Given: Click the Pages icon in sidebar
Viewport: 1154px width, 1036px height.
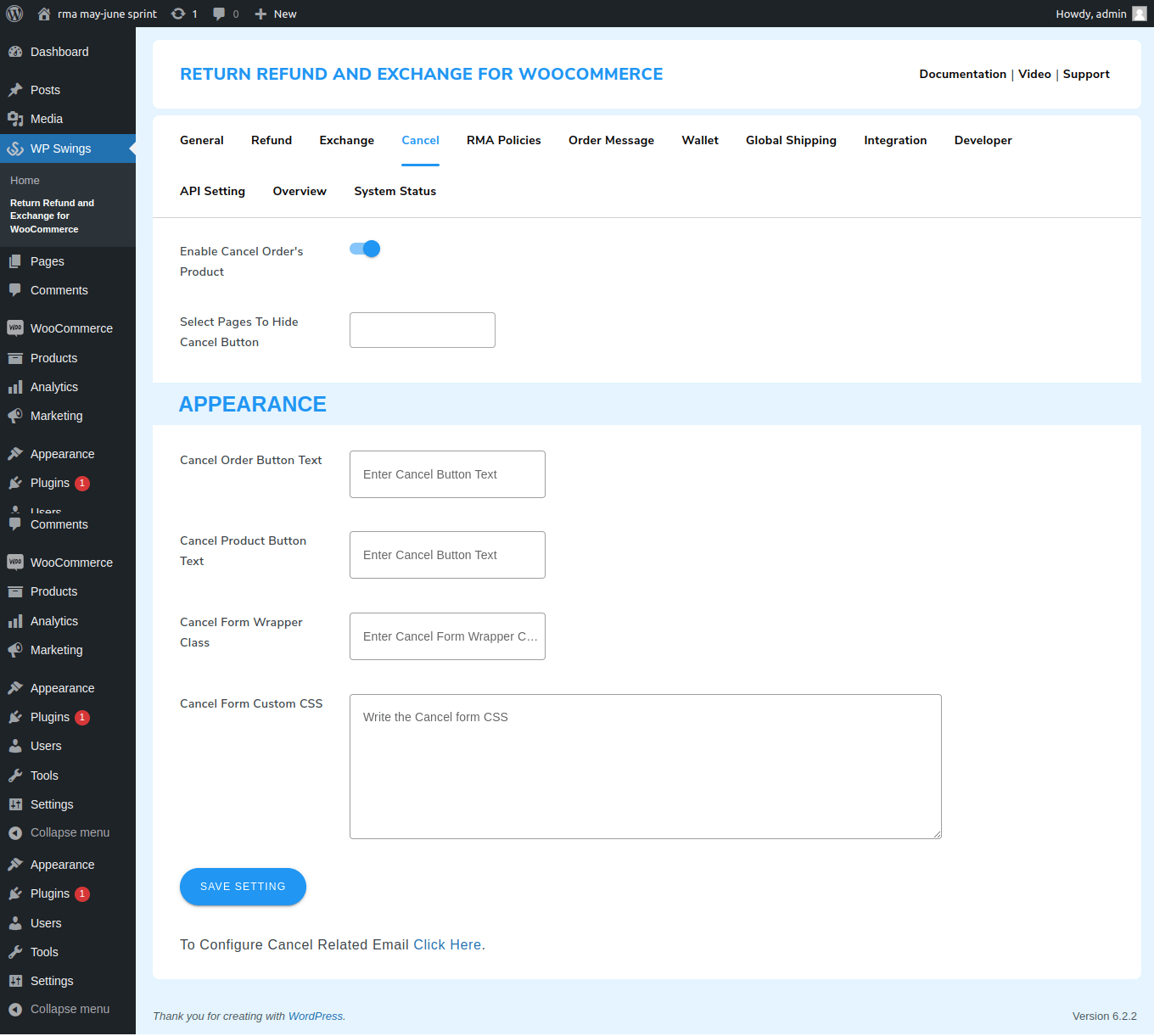Looking at the screenshot, I should tap(15, 261).
